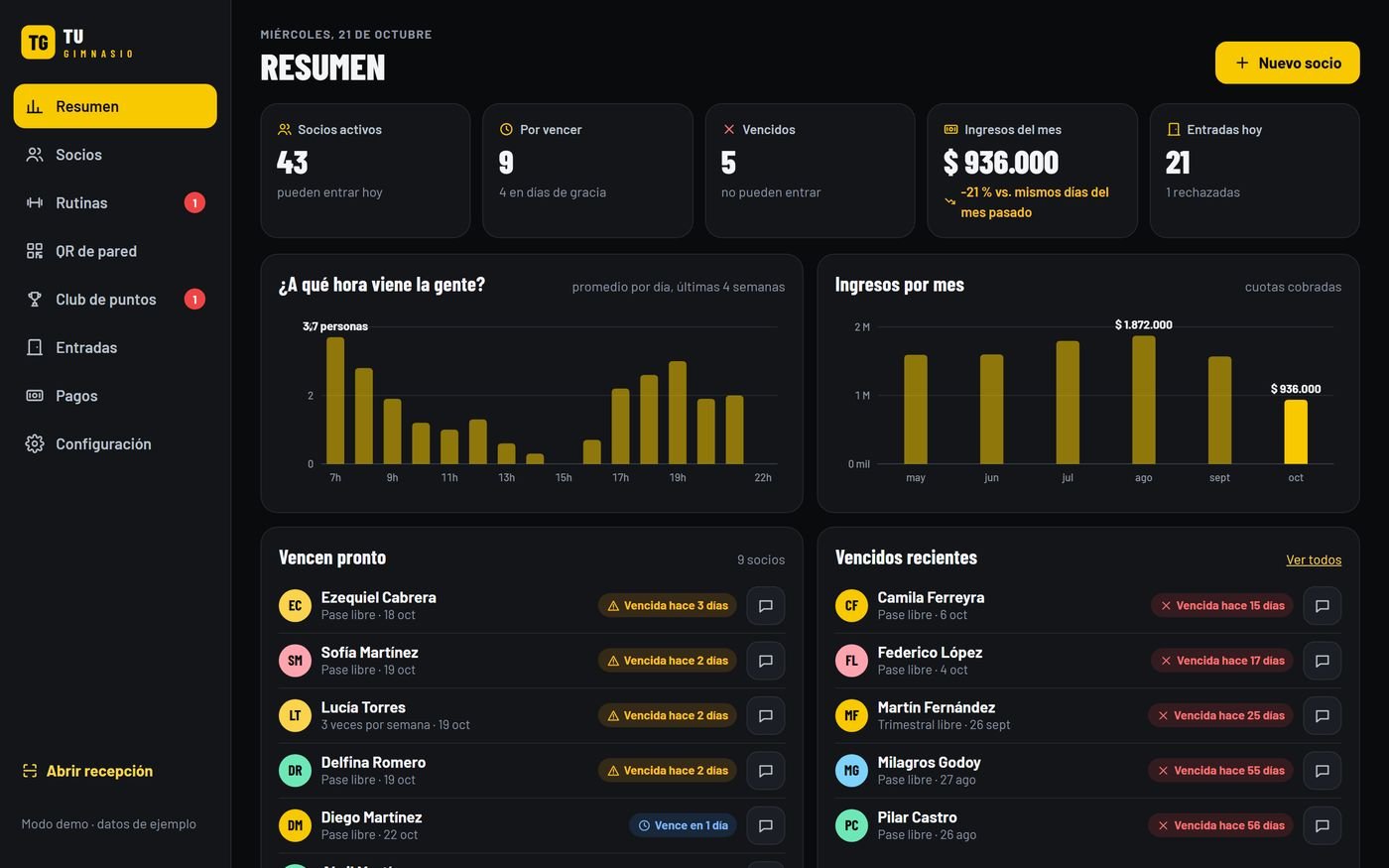Open the Socios section
Screen dimensions: 1389x868
[115, 155]
